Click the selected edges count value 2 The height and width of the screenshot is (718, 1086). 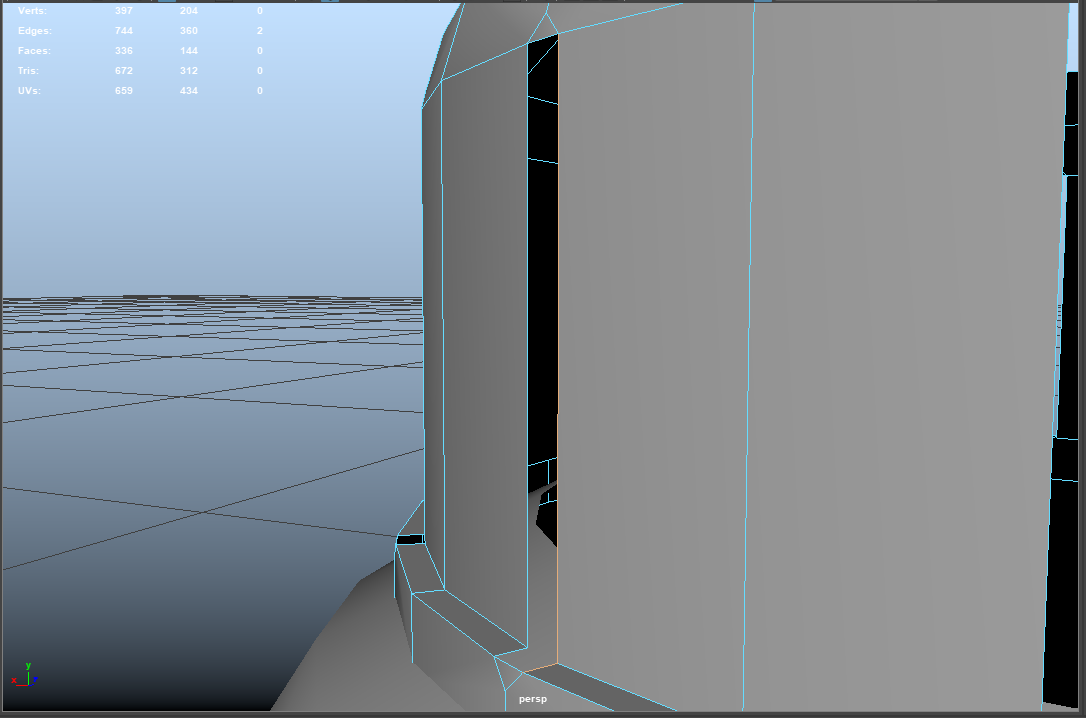tap(260, 31)
